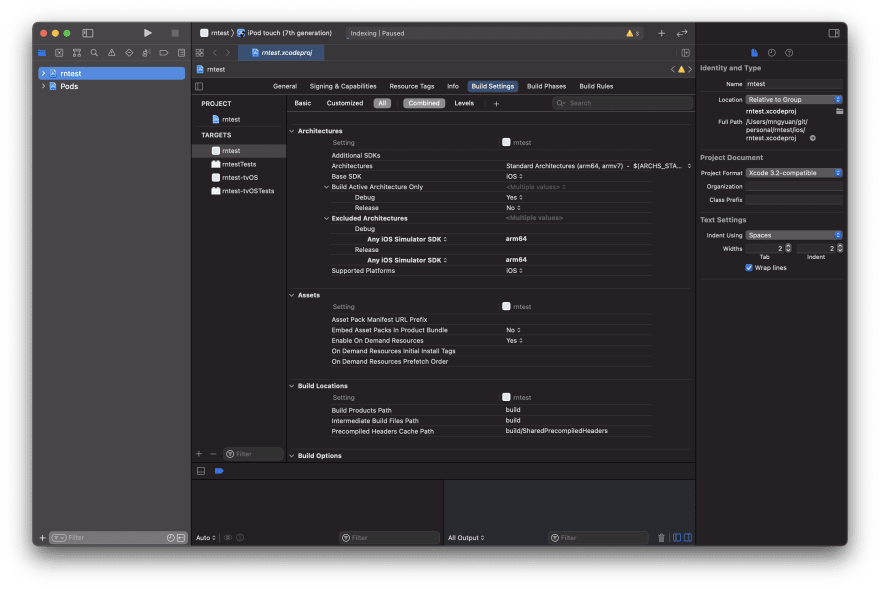
Task: Open the Indent Using dropdown
Action: tap(793, 235)
